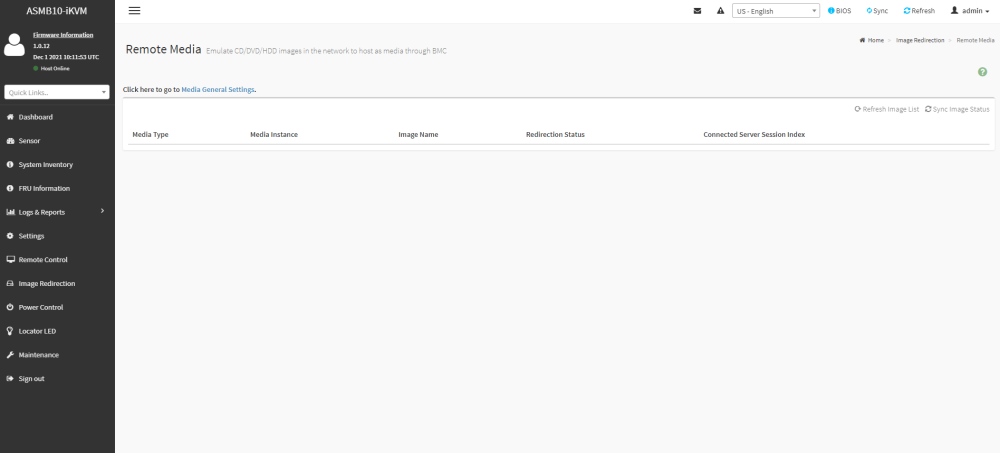Open the admin user dropdown

pyautogui.click(x=970, y=11)
